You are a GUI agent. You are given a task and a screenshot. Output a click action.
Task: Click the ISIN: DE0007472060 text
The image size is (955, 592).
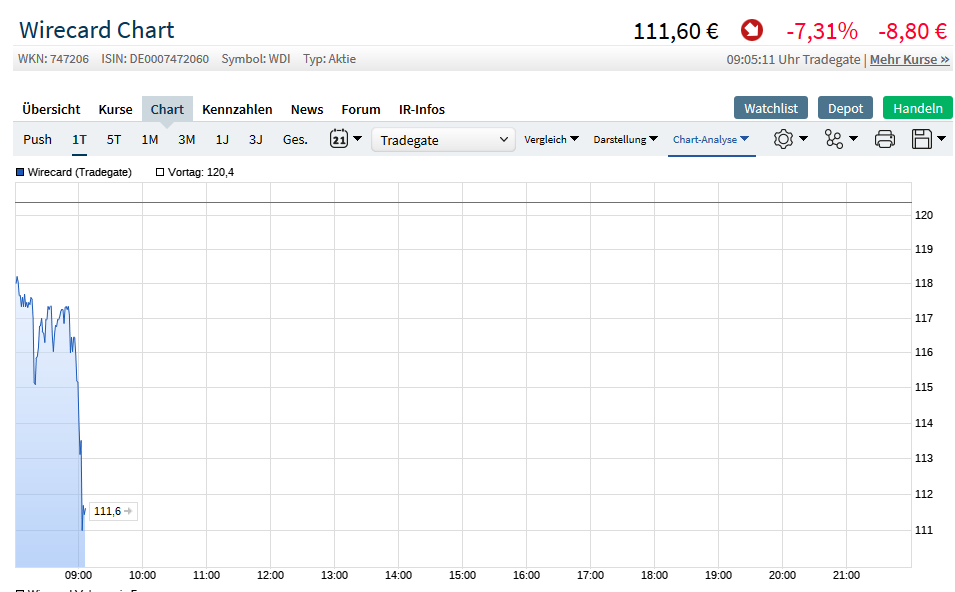point(155,59)
